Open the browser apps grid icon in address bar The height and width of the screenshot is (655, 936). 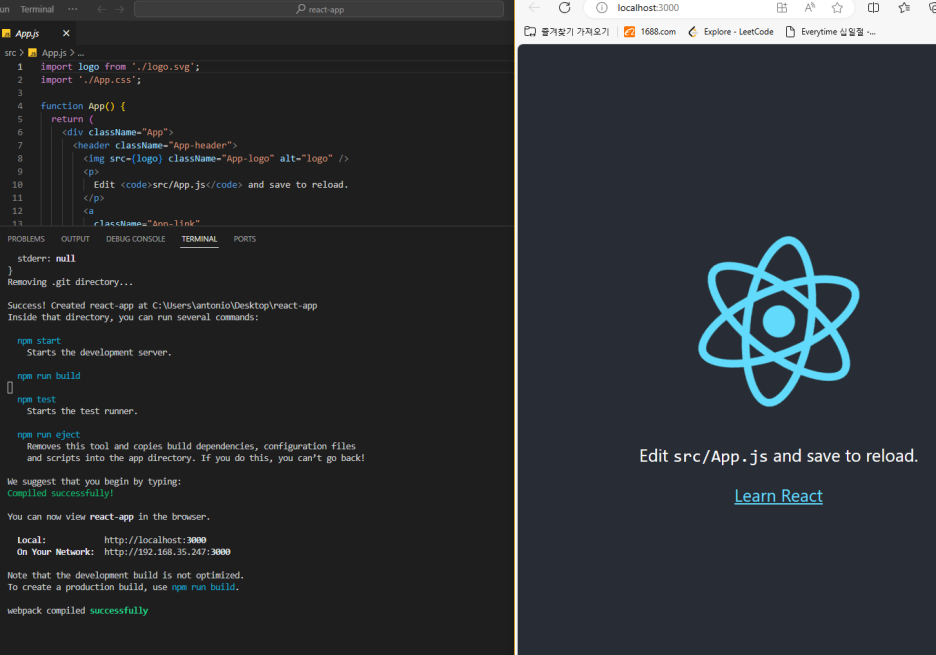[x=781, y=8]
